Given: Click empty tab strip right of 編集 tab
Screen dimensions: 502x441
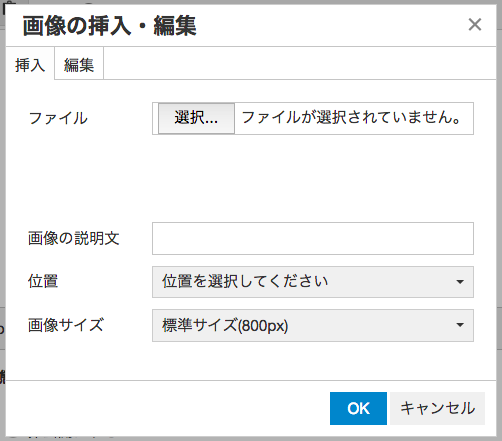Looking at the screenshot, I should [299, 63].
